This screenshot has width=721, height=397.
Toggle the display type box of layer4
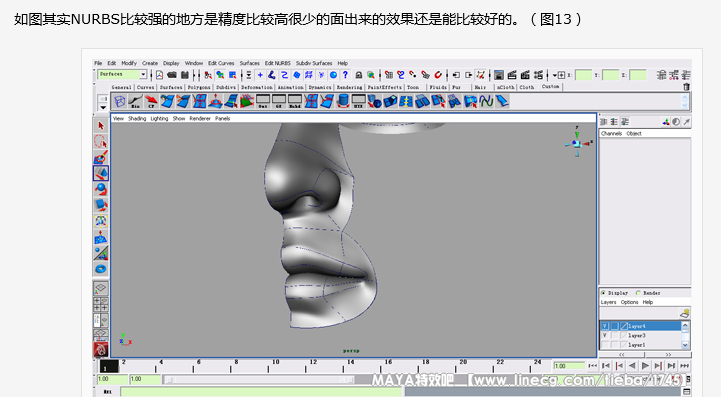point(614,326)
